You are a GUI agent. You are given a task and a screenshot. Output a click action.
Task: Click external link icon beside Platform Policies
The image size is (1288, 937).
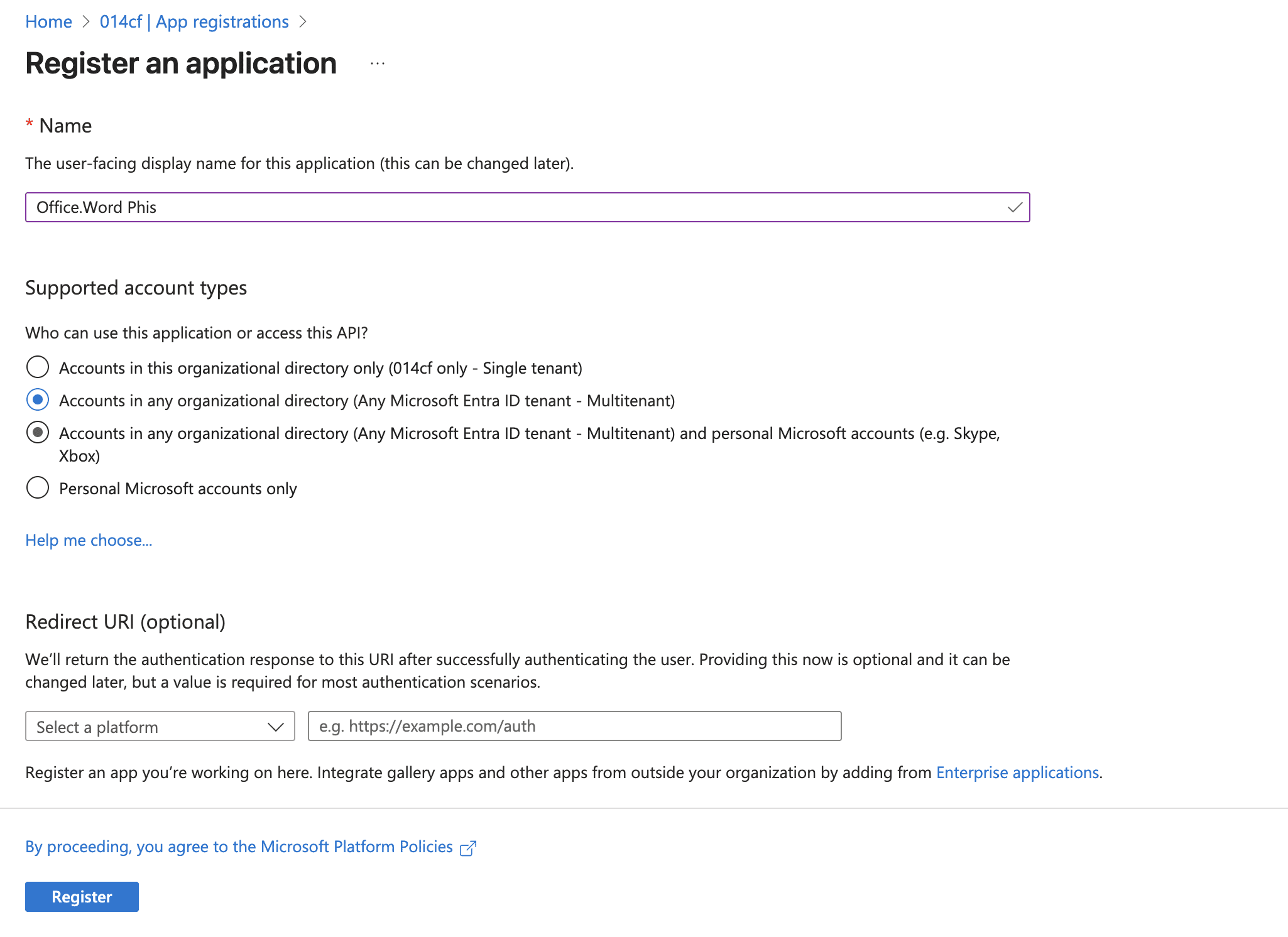(x=468, y=848)
